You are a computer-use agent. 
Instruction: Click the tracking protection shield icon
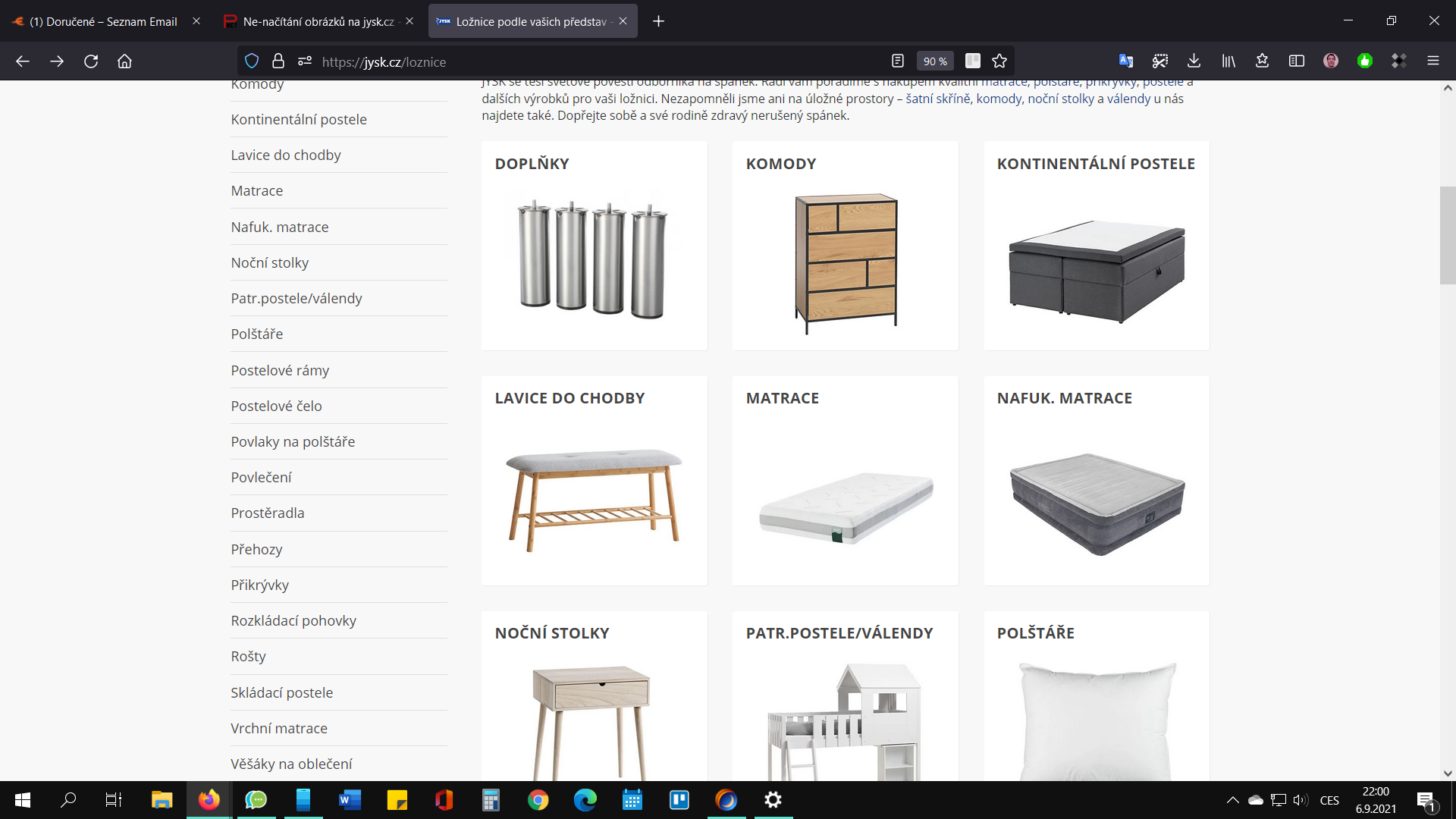point(253,61)
